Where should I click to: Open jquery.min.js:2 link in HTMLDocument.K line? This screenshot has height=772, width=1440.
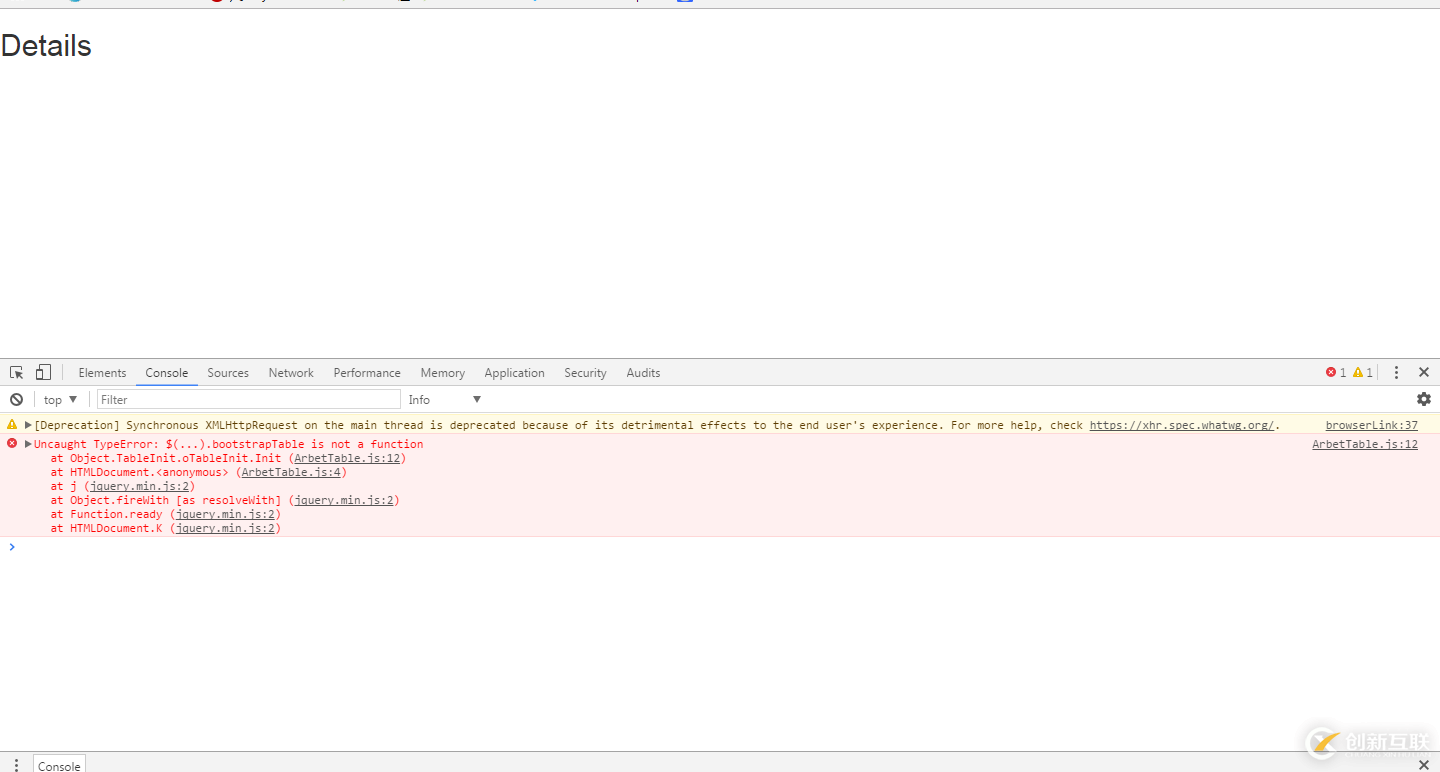tap(225, 528)
